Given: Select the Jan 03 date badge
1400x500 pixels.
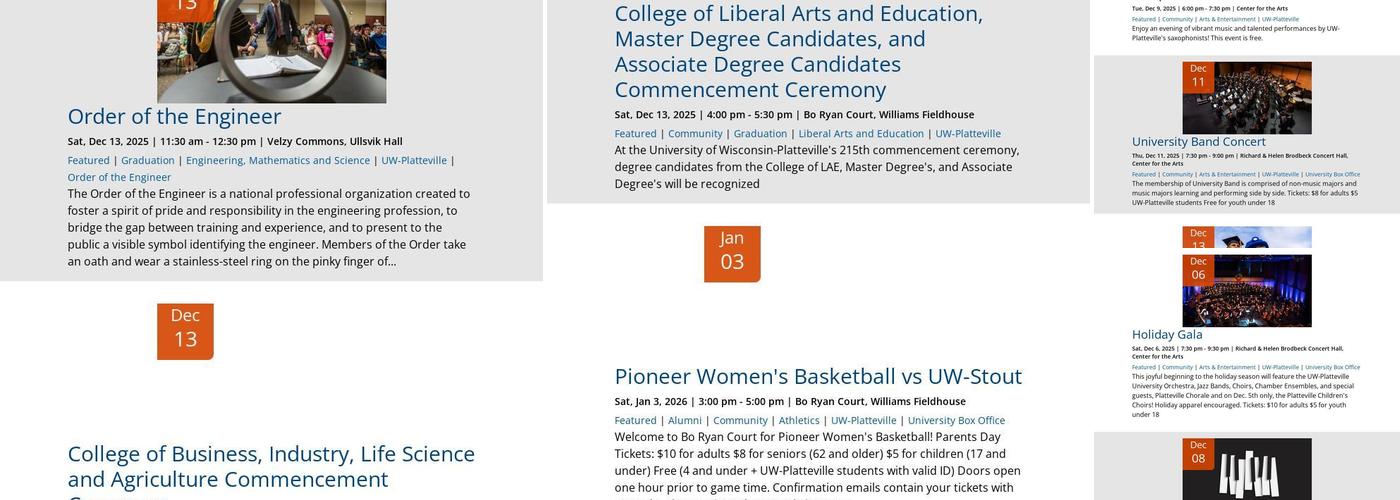Looking at the screenshot, I should coord(732,254).
